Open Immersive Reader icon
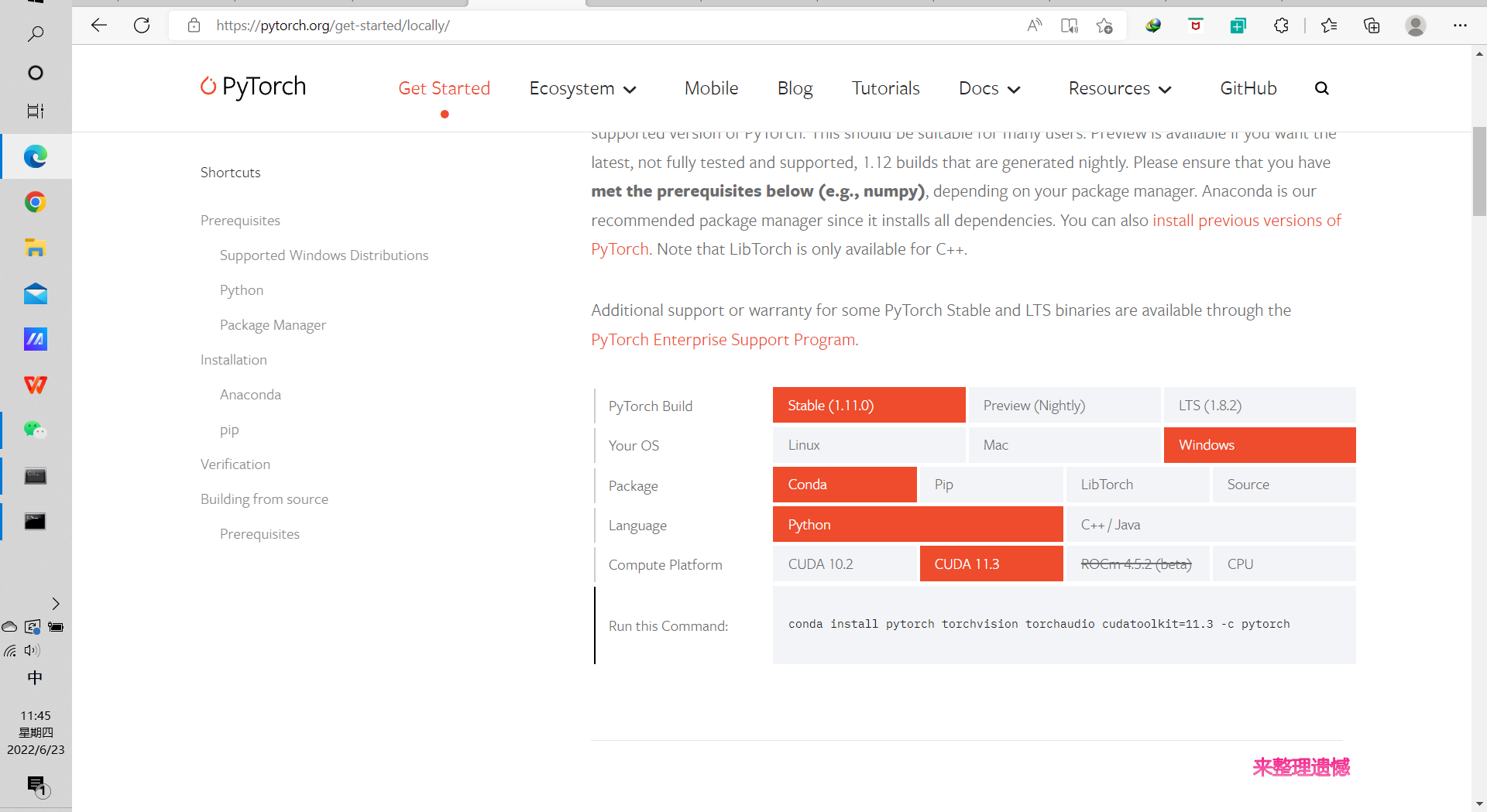 [x=1070, y=26]
